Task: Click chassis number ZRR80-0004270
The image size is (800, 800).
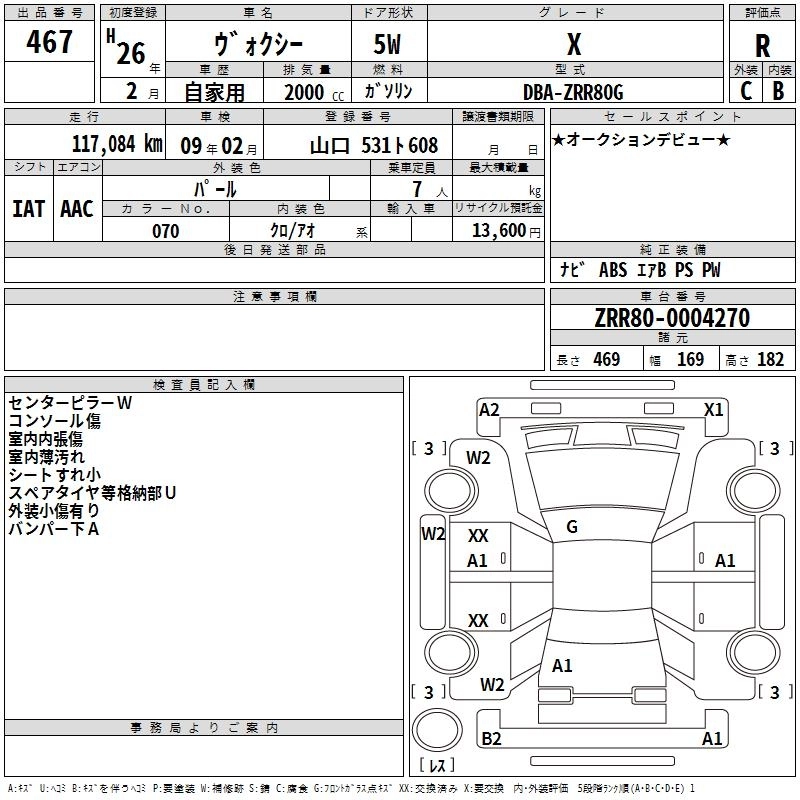Action: pos(671,318)
